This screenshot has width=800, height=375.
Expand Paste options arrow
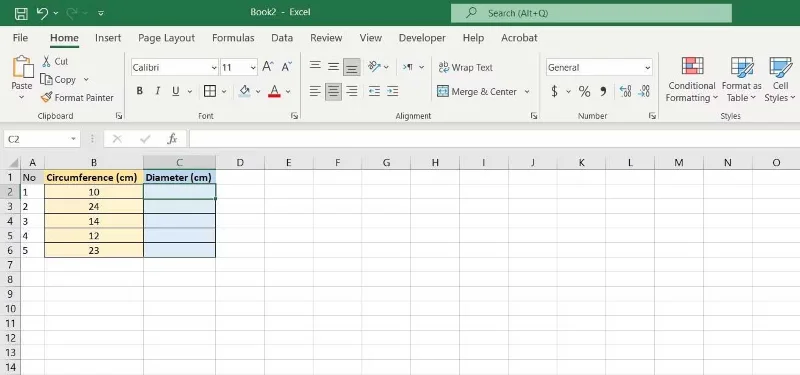point(22,97)
